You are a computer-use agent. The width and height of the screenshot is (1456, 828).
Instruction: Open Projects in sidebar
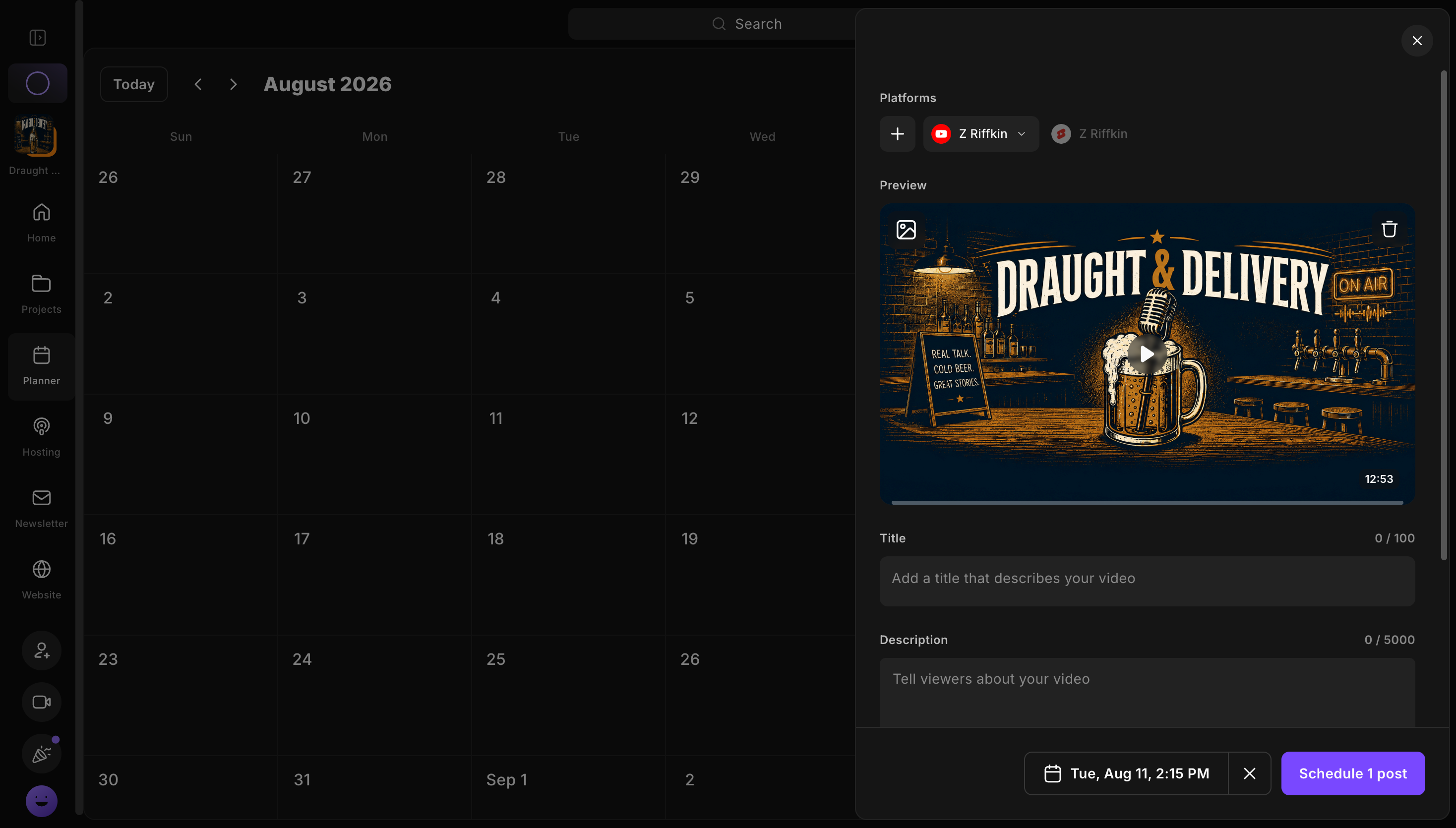[x=42, y=294]
